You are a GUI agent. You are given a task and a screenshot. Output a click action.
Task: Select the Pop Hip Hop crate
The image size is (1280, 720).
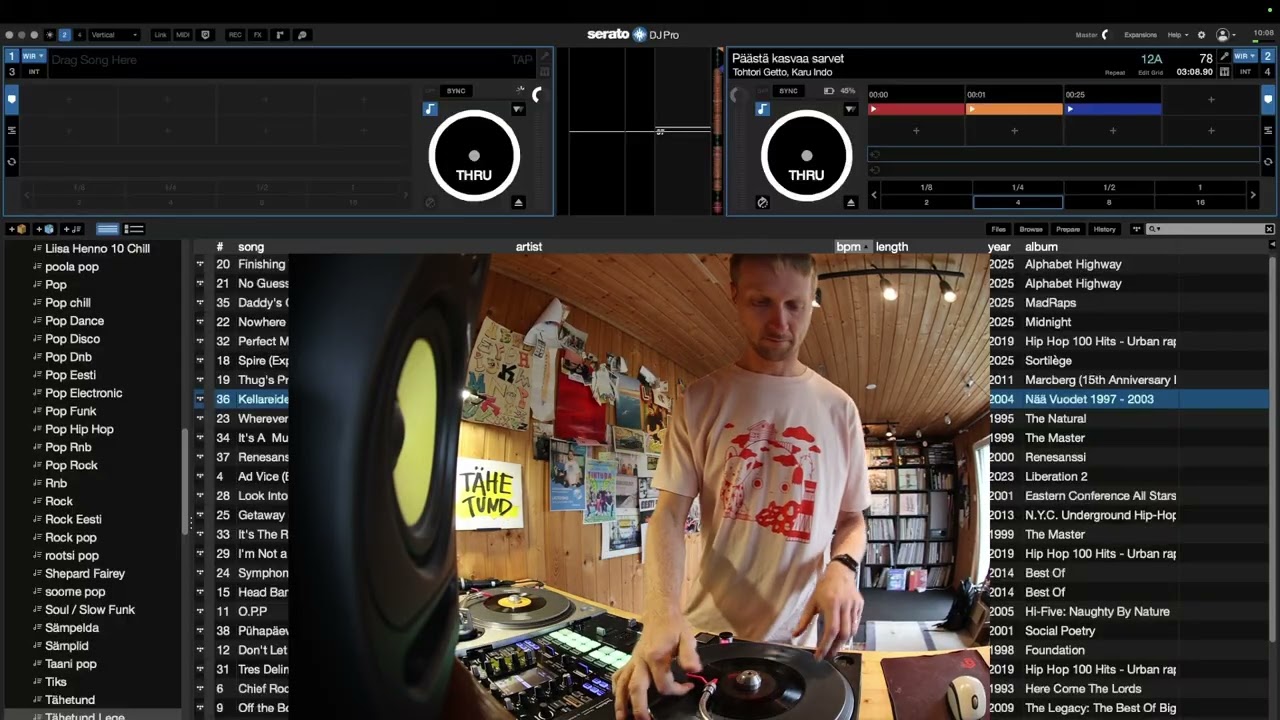(79, 429)
